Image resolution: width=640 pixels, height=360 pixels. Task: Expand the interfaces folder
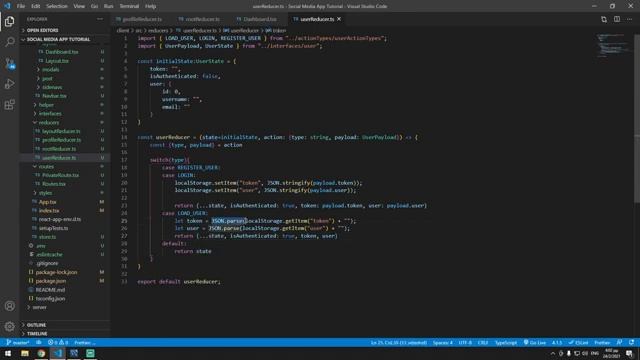click(50, 113)
